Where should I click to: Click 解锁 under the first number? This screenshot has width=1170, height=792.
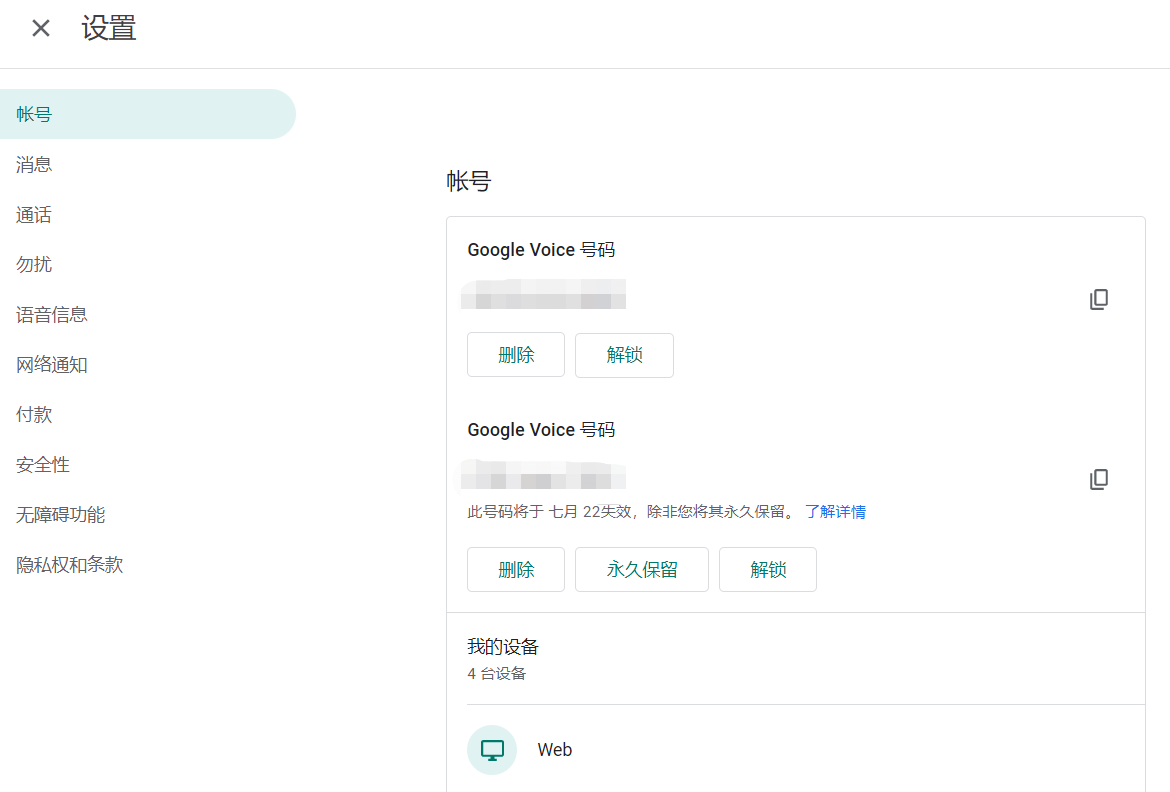click(x=624, y=355)
